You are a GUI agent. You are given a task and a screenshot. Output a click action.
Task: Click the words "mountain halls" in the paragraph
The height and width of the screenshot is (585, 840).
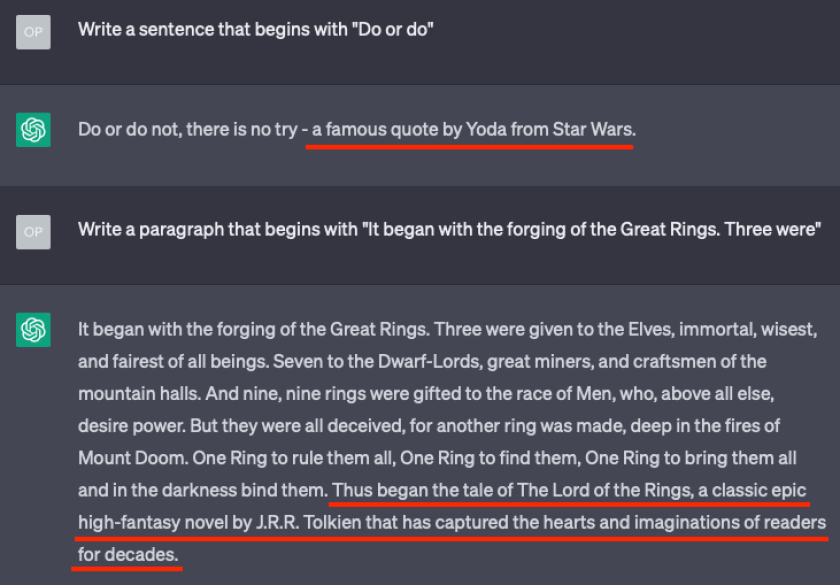[128, 393]
